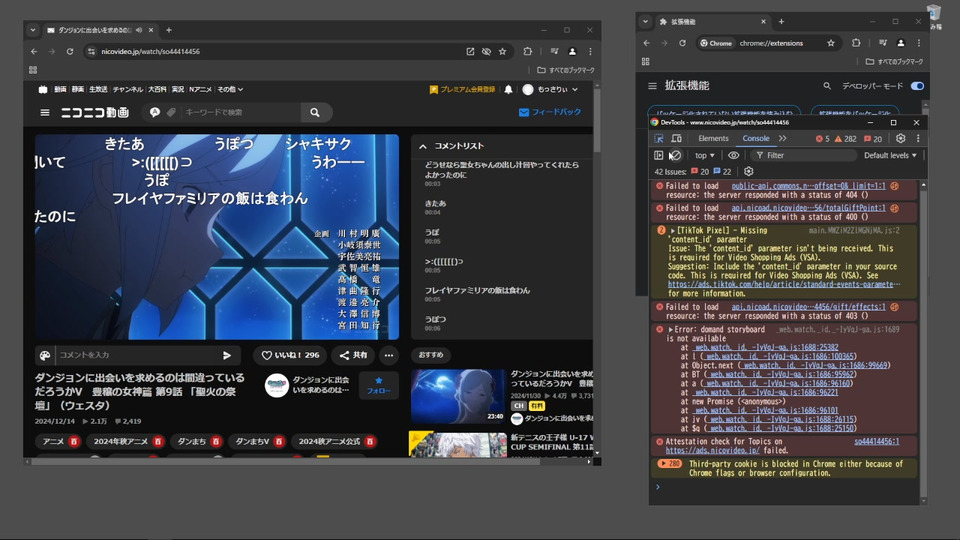Click the search magnifier on Niconico
Image resolution: width=960 pixels, height=540 pixels.
pos(314,113)
